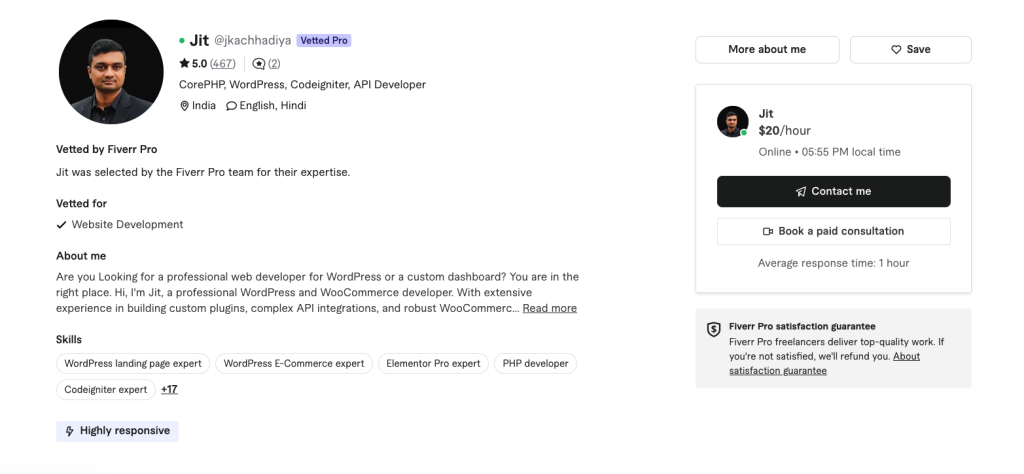Click the languages speech bubble icon
Image resolution: width=1024 pixels, height=474 pixels.
pos(232,106)
